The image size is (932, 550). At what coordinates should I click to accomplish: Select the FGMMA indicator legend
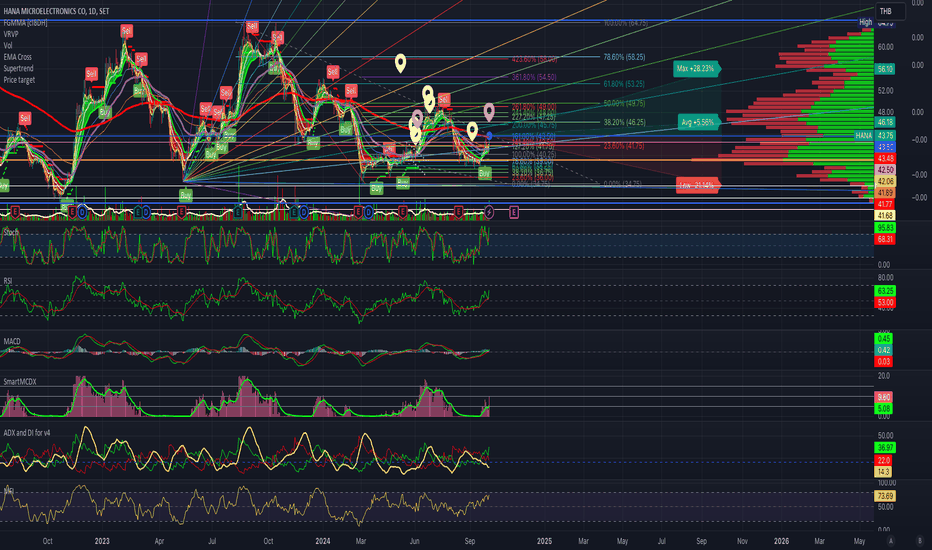tap(25, 23)
